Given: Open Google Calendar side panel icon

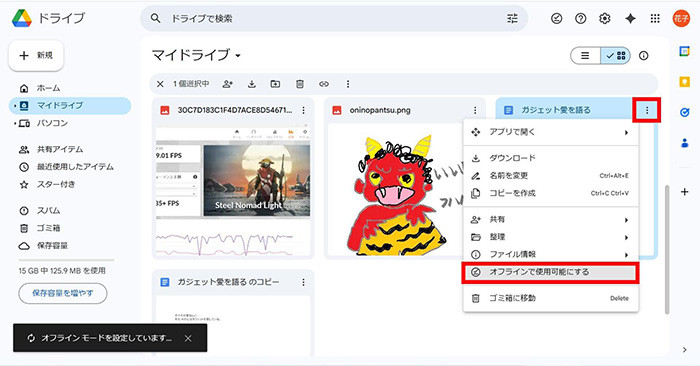Looking at the screenshot, I should (x=684, y=51).
